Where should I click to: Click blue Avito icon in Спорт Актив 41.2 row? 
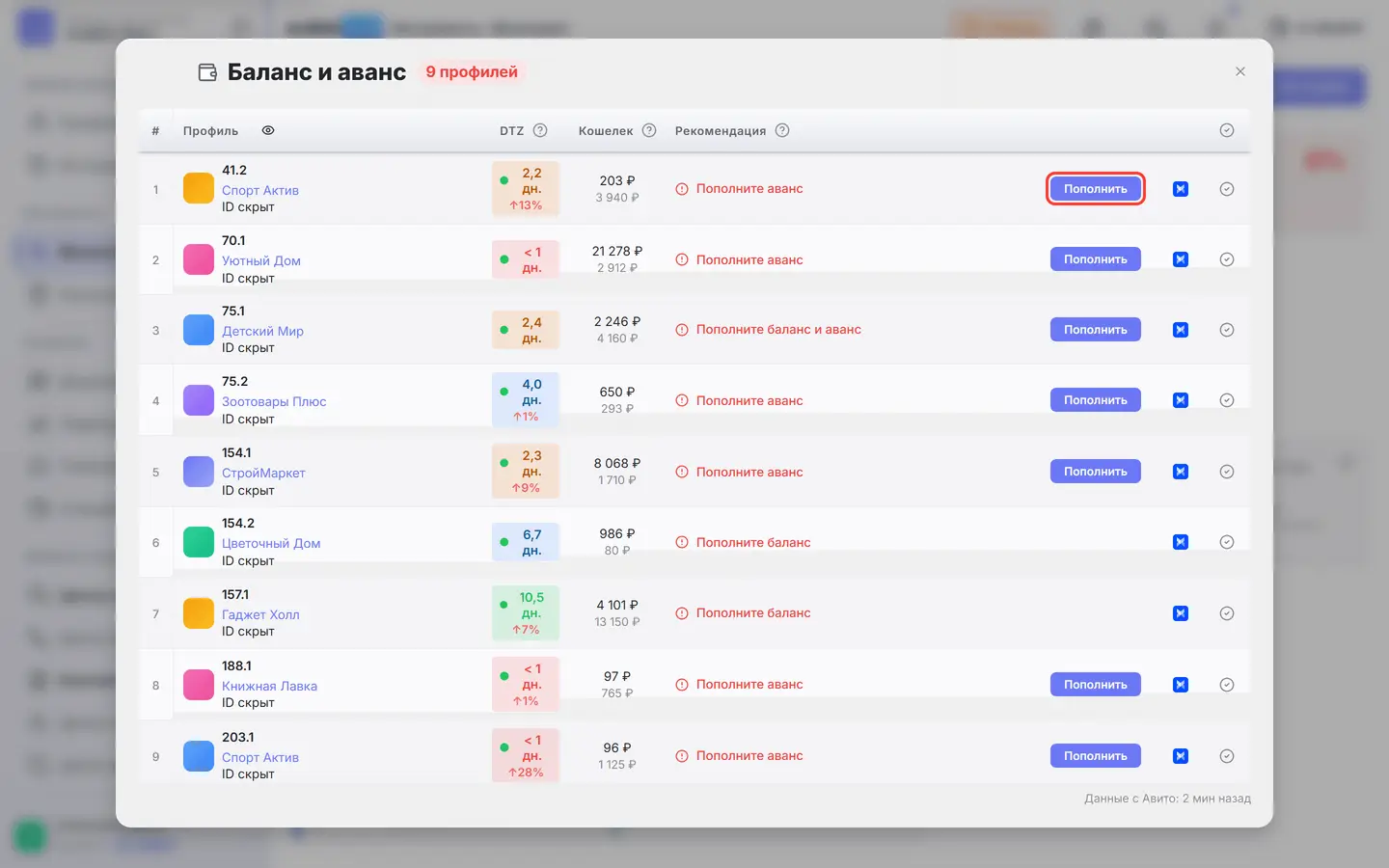[1181, 189]
